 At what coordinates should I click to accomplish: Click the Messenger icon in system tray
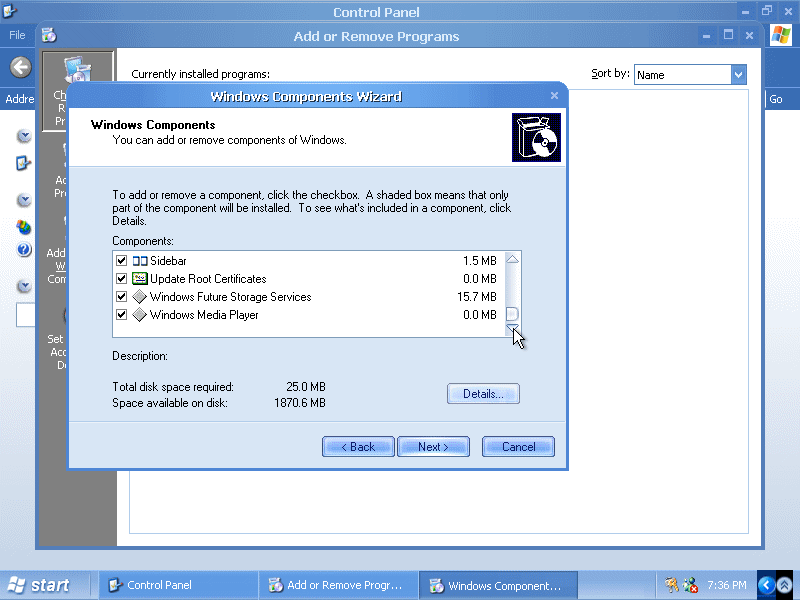690,584
